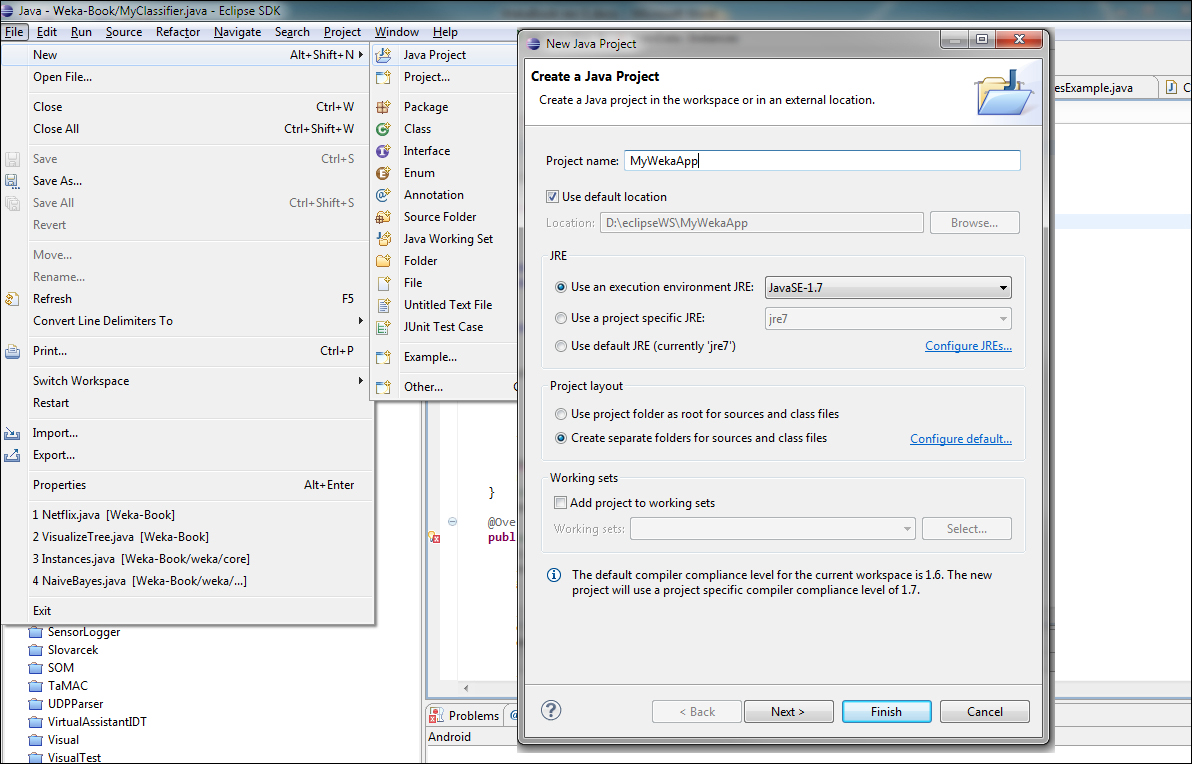The width and height of the screenshot is (1192, 764).
Task: Open the JavaSE-1.7 execution environment dropdown
Action: tap(887, 288)
